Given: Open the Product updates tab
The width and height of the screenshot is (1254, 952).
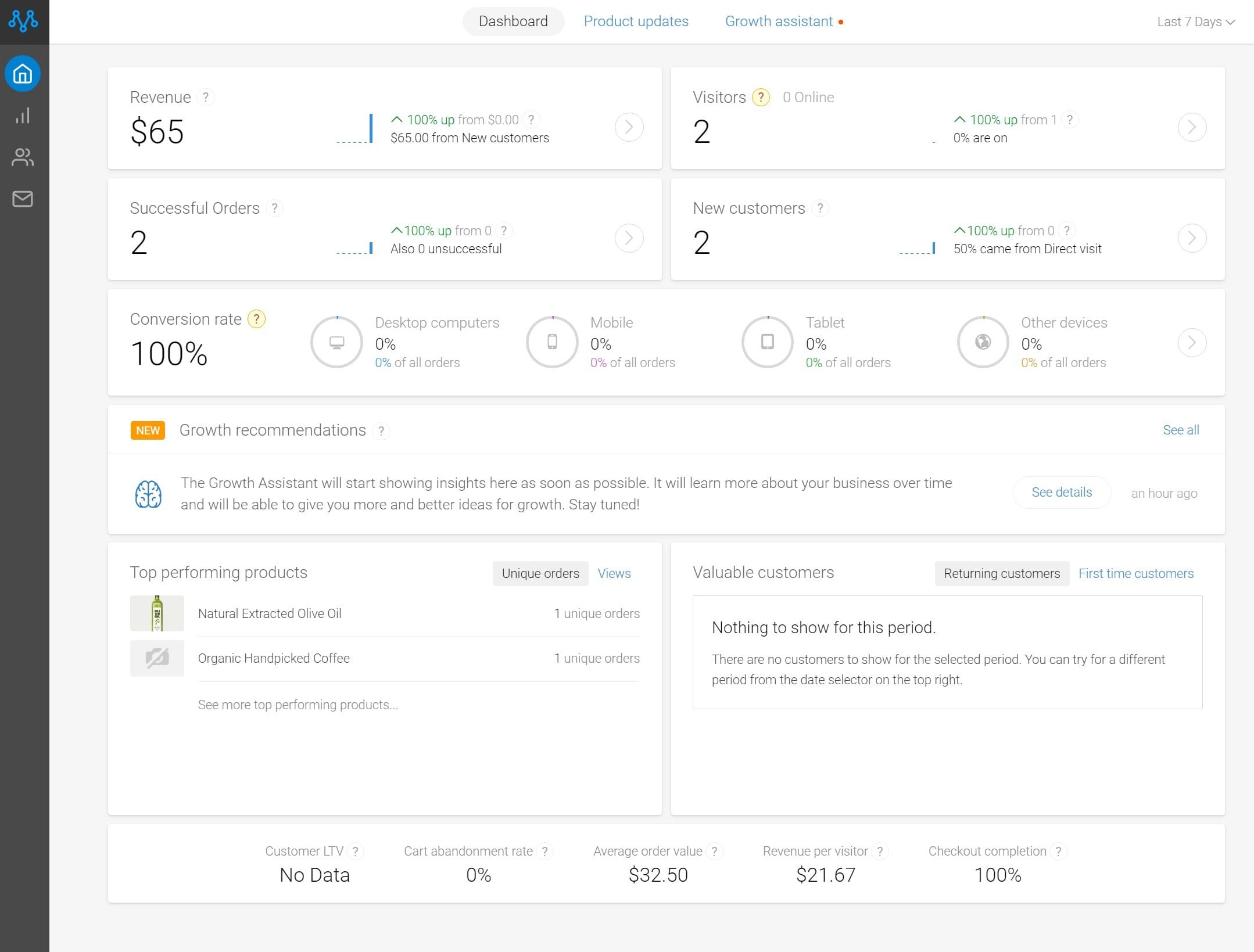Looking at the screenshot, I should pos(636,21).
